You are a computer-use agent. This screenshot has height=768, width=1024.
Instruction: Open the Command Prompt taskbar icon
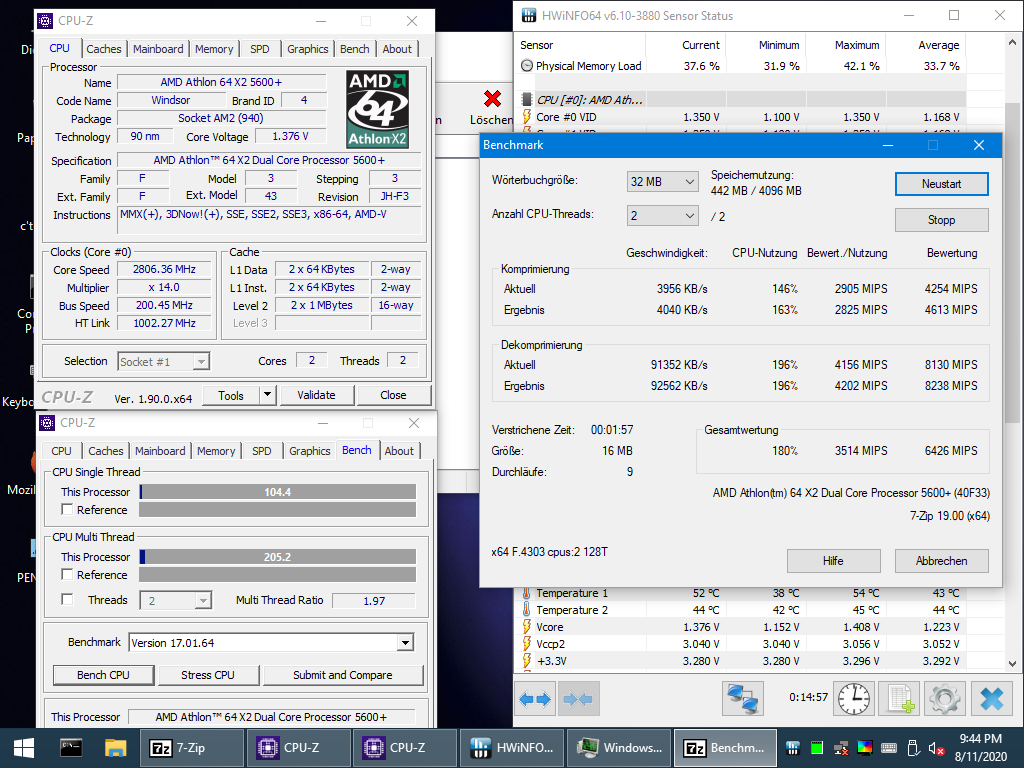point(71,748)
